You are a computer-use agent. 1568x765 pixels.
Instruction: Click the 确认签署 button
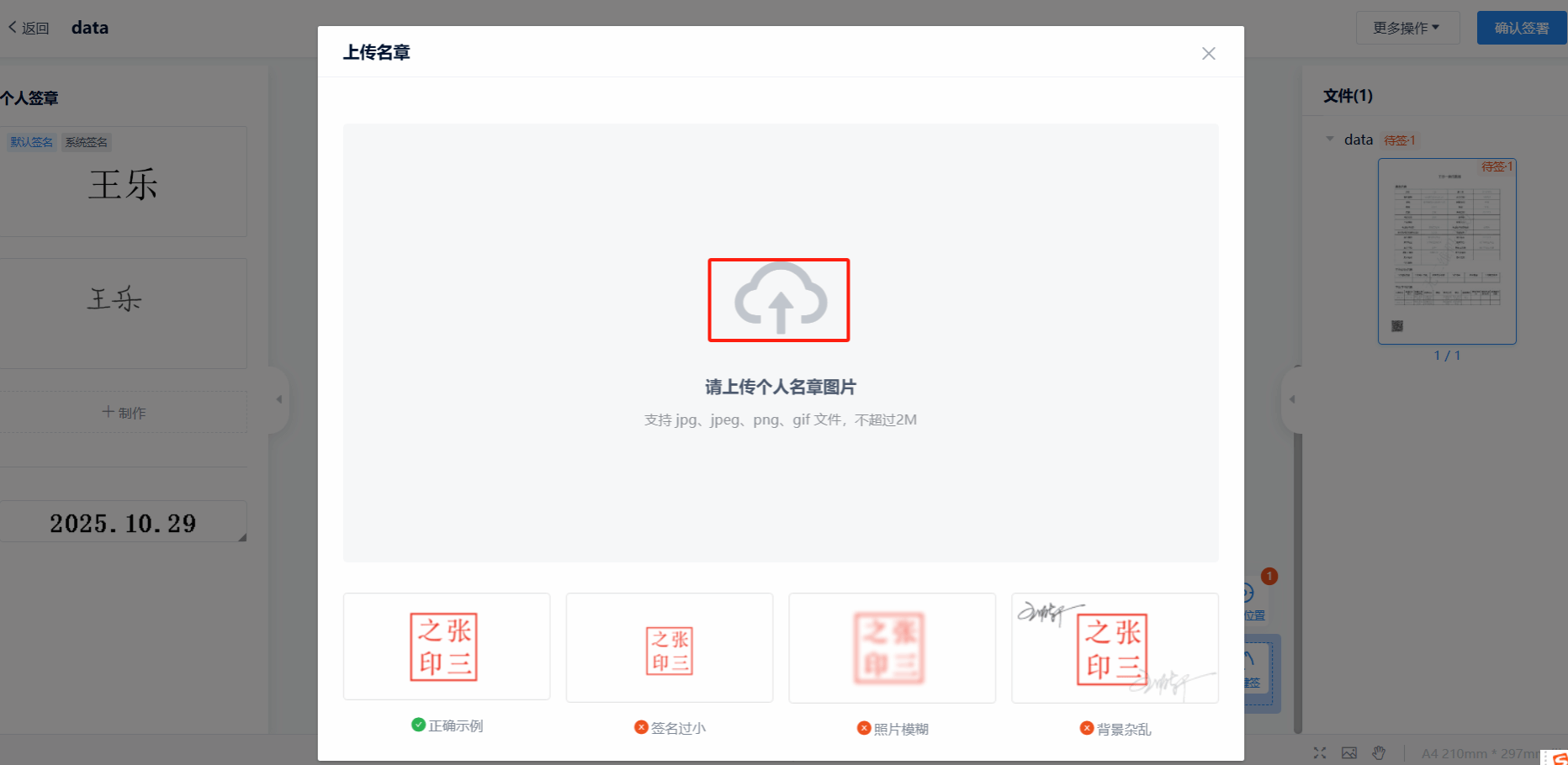(x=1521, y=28)
